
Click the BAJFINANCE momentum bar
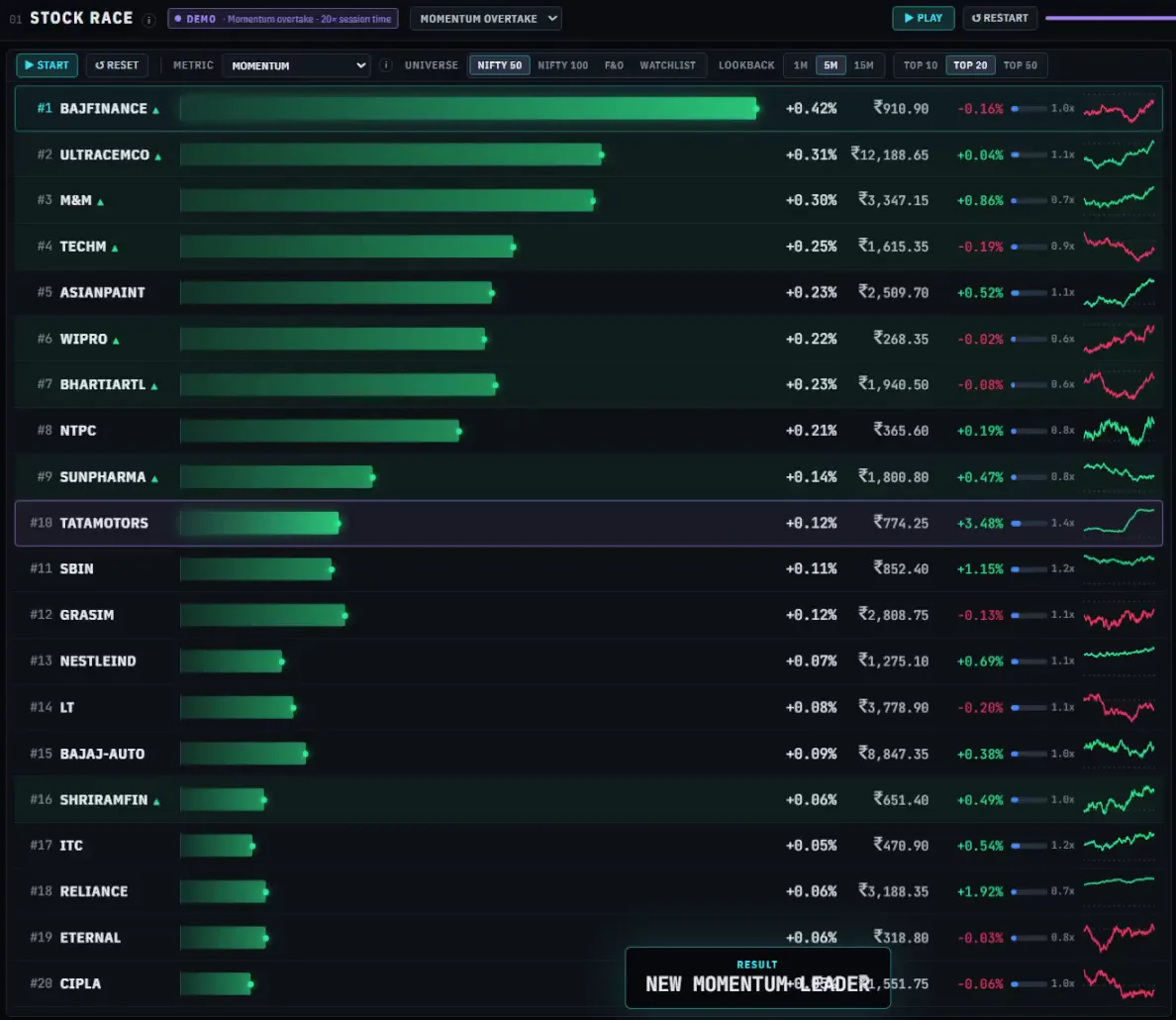pyautogui.click(x=469, y=109)
